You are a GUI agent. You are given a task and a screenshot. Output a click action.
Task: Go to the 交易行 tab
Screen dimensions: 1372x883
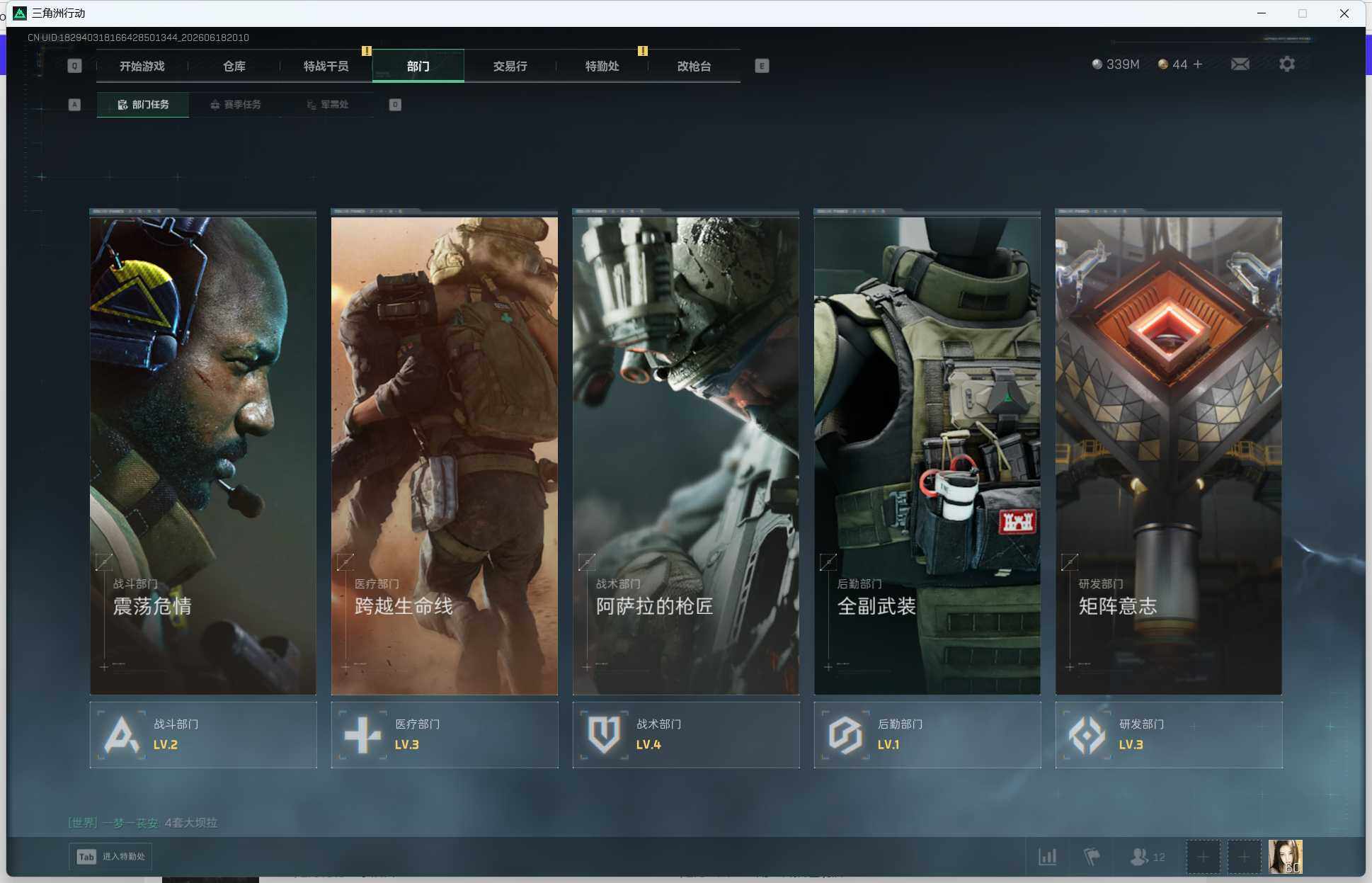click(510, 66)
